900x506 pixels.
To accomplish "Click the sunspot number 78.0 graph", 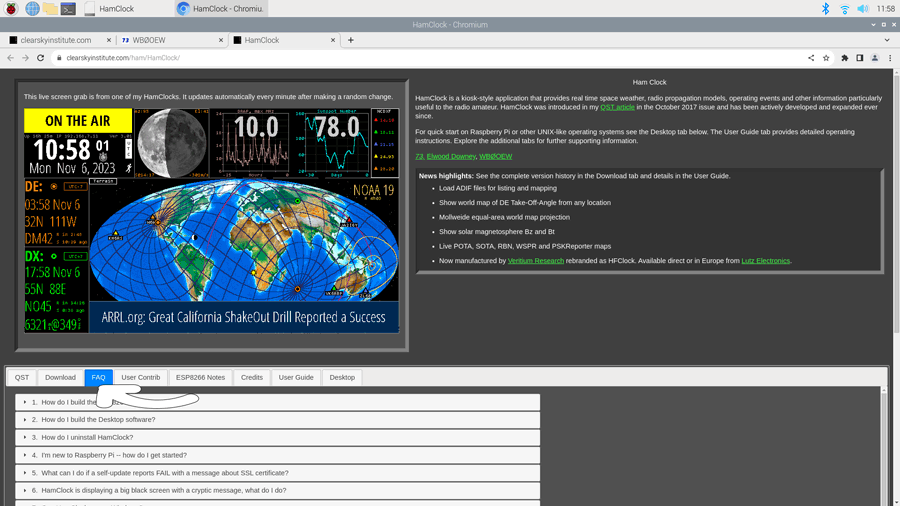I will pos(332,142).
